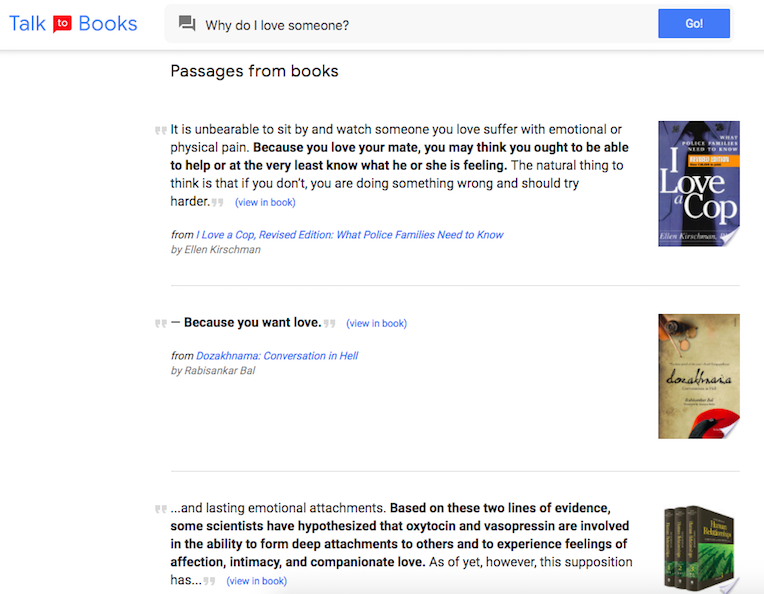Click the "Talk" word in the site logo

27,24
